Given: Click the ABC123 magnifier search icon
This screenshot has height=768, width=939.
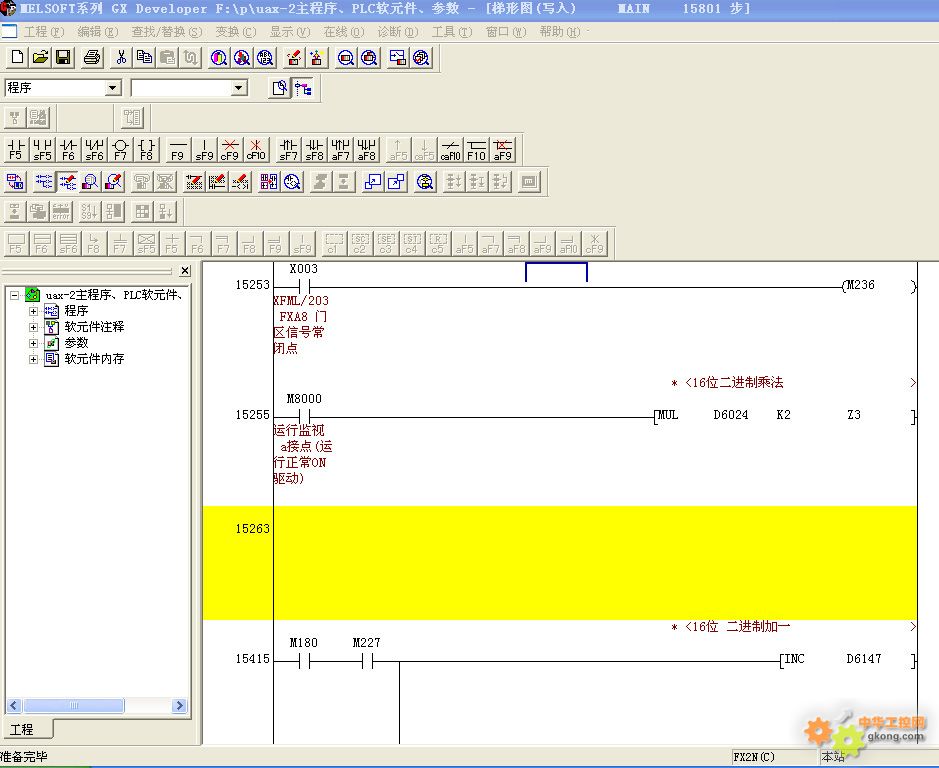Looking at the screenshot, I should point(265,58).
